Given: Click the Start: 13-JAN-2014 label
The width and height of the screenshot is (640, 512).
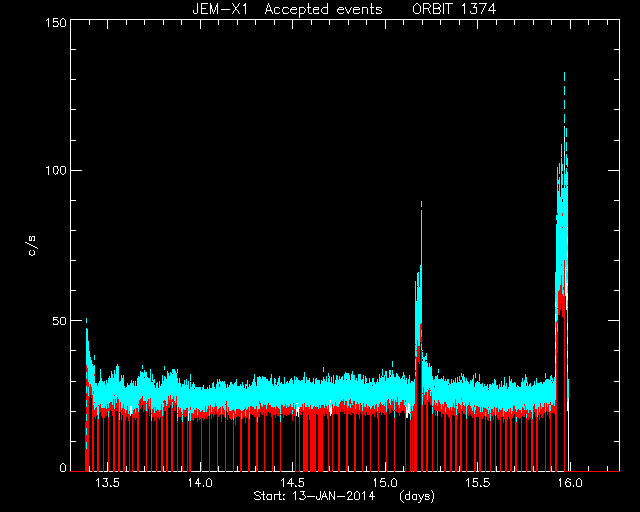Looking at the screenshot, I should pyautogui.click(x=314, y=496).
